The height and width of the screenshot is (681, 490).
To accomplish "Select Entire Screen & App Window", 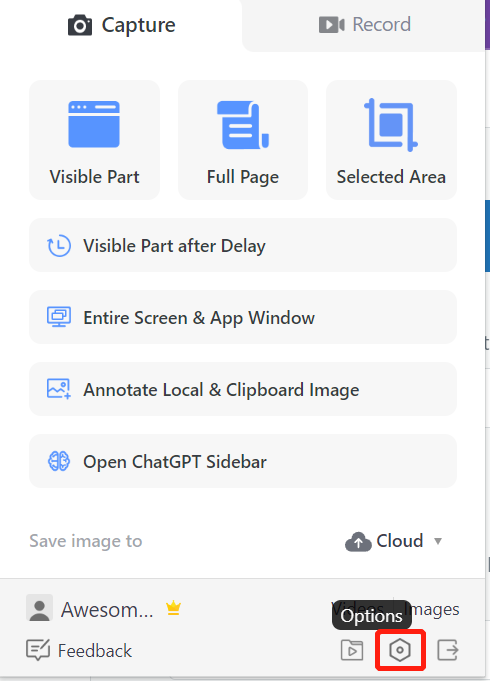I will (x=243, y=317).
